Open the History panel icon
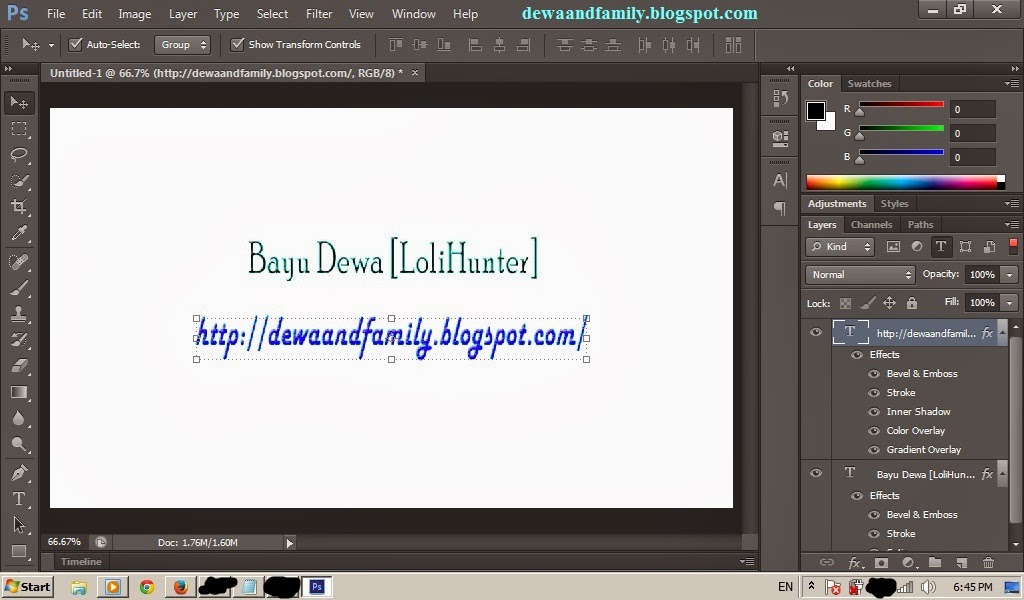1024x600 pixels. pyautogui.click(x=780, y=98)
